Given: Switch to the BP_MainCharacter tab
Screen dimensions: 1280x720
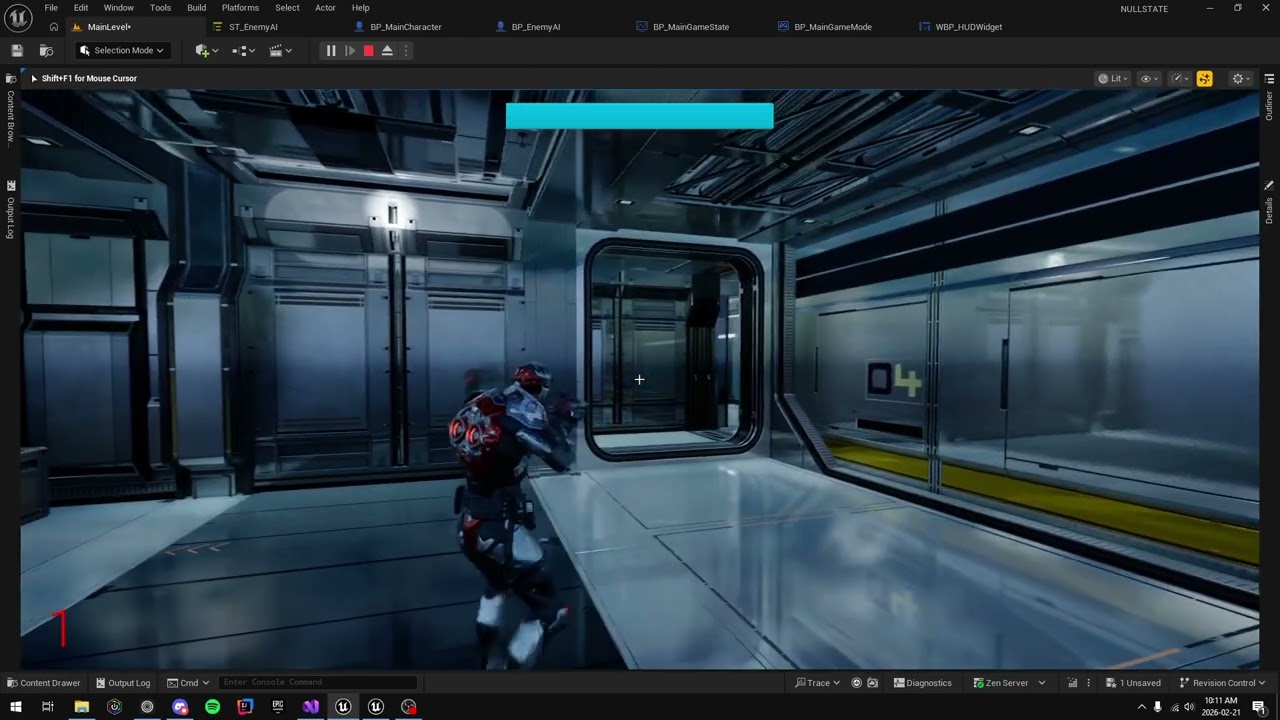Looking at the screenshot, I should (x=406, y=27).
